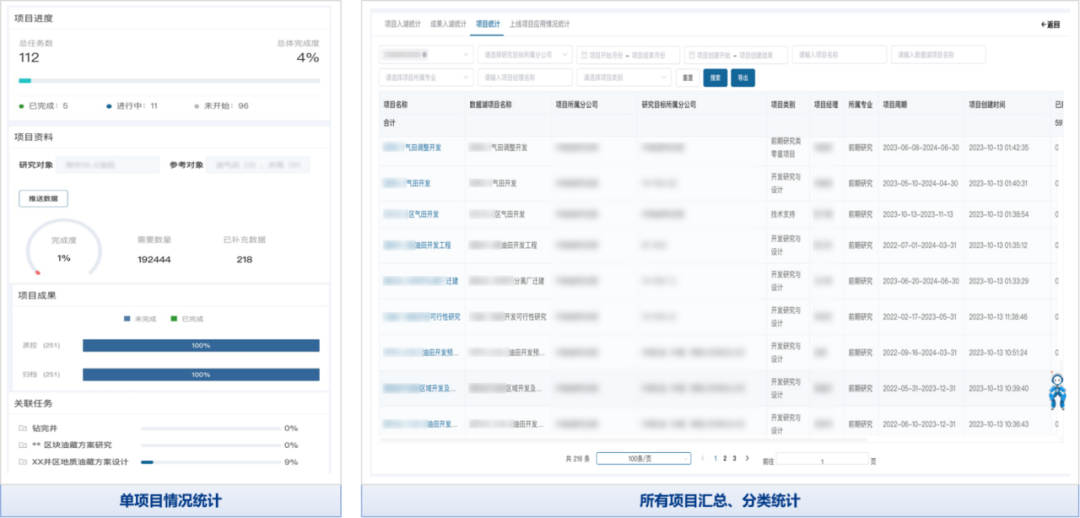Click the calendar icon in 项目开始月份 field

pos(584,55)
